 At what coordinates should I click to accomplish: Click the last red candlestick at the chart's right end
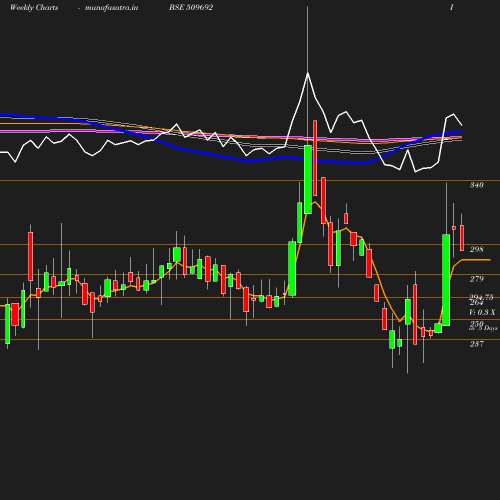point(462,238)
